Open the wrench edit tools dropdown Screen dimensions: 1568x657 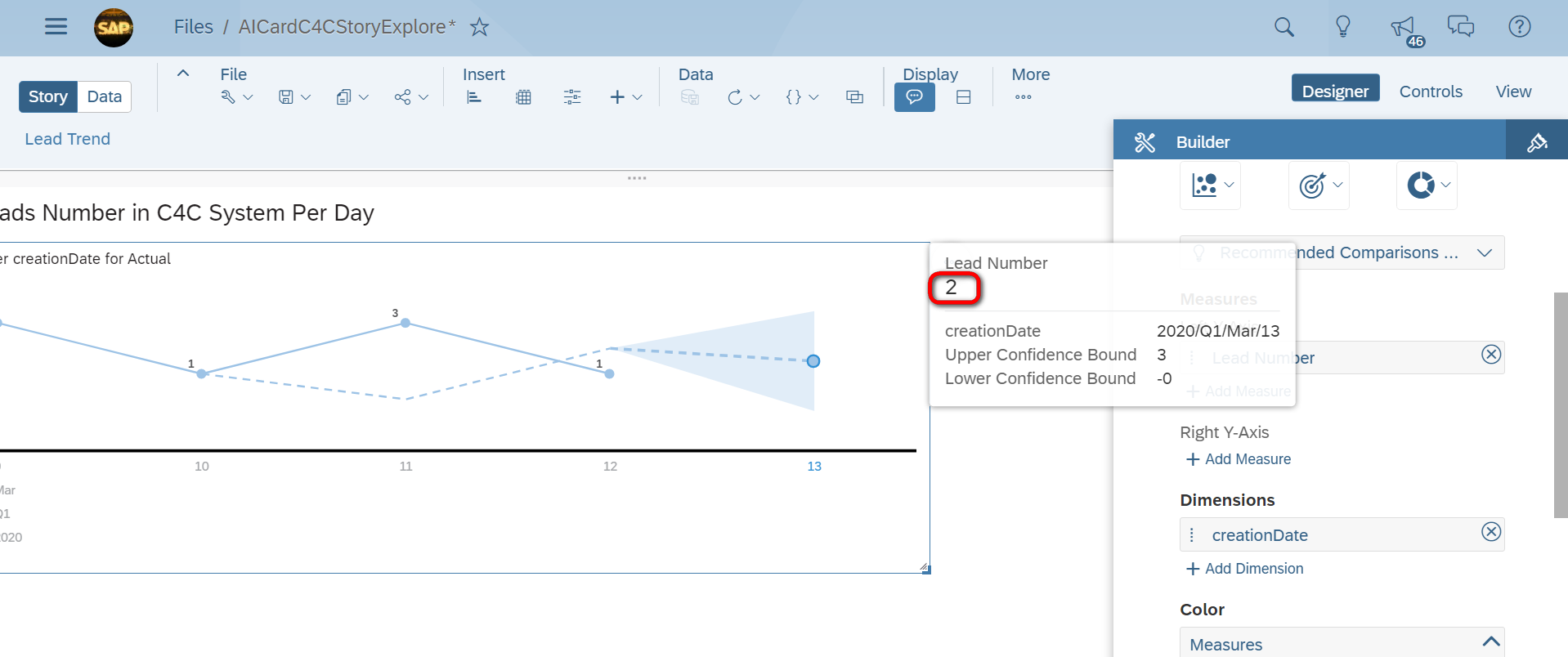coord(237,97)
